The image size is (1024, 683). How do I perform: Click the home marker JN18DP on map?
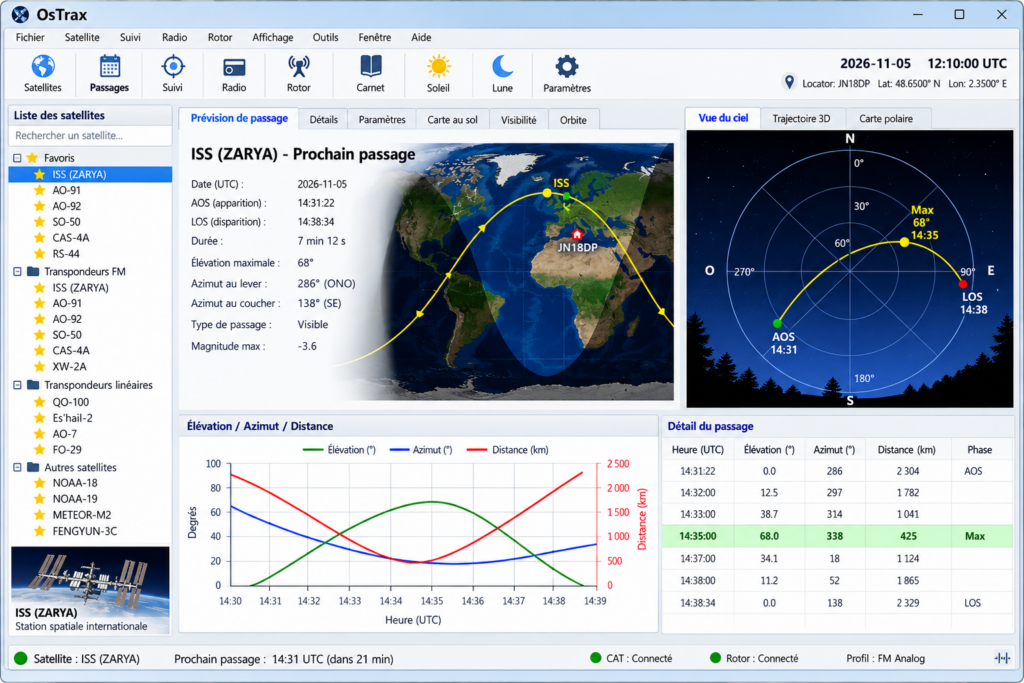577,234
